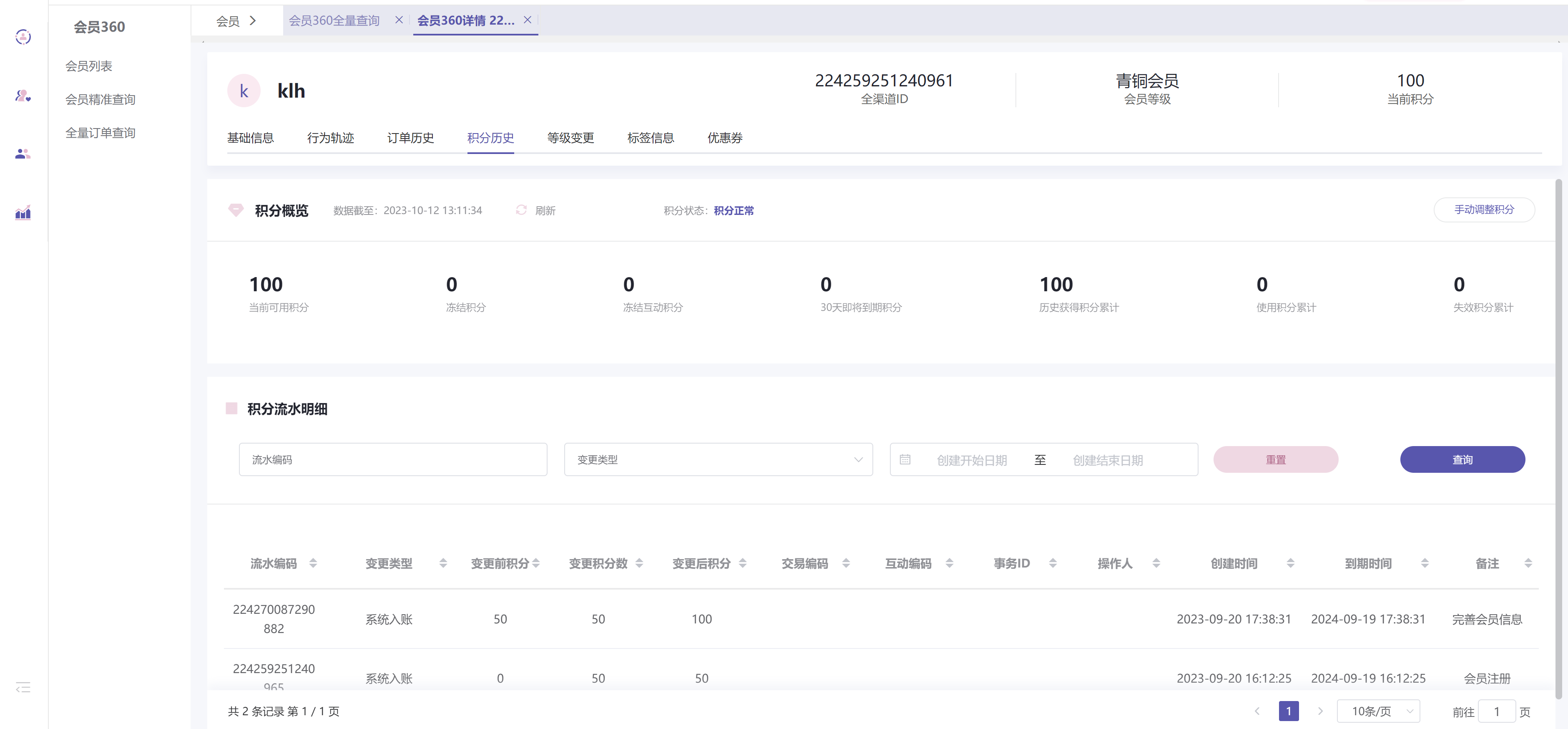
Task: Open the 基础信息 tab
Action: tap(251, 138)
